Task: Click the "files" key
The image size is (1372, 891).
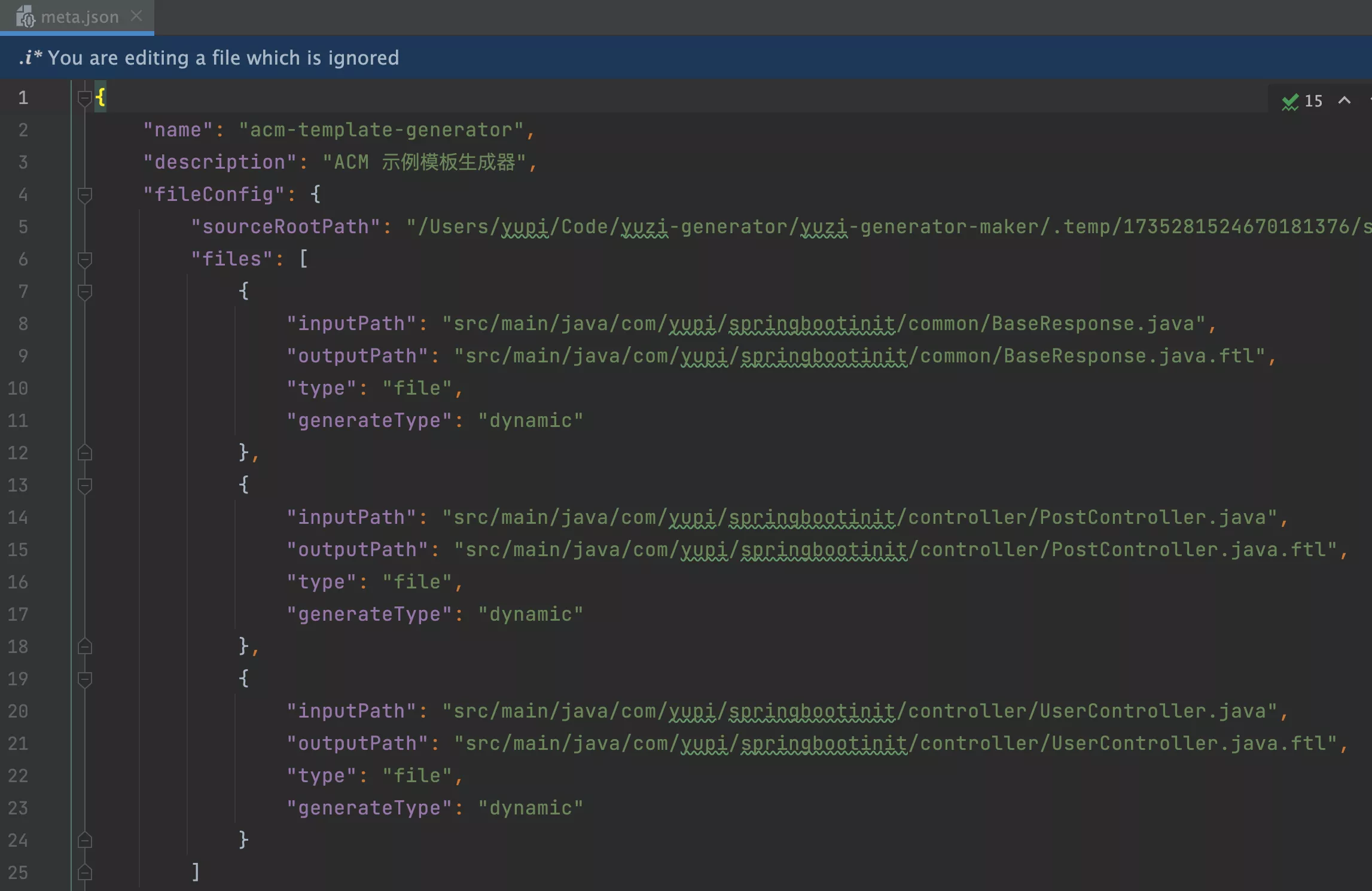Action: 231,259
